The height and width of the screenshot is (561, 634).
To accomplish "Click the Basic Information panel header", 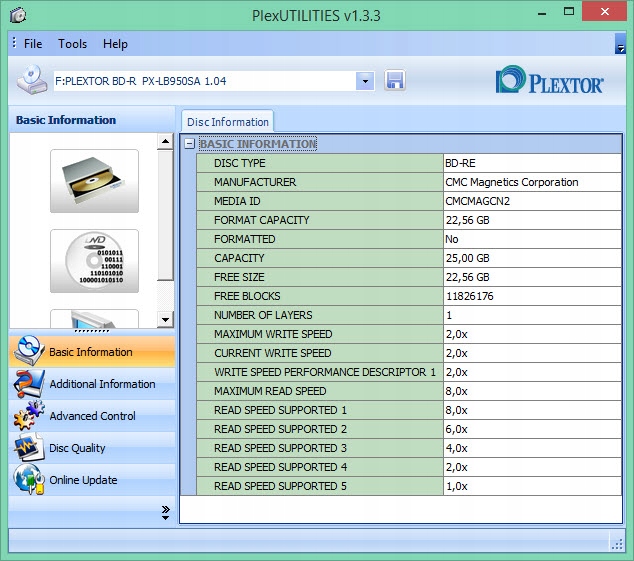I will coord(92,120).
